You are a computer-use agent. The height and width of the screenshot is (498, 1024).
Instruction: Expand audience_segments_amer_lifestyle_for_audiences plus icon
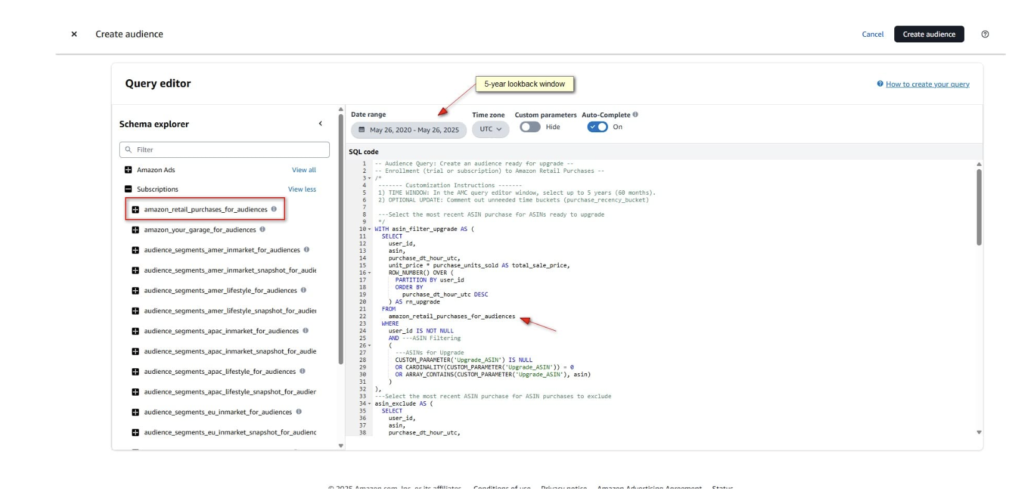tap(135, 290)
